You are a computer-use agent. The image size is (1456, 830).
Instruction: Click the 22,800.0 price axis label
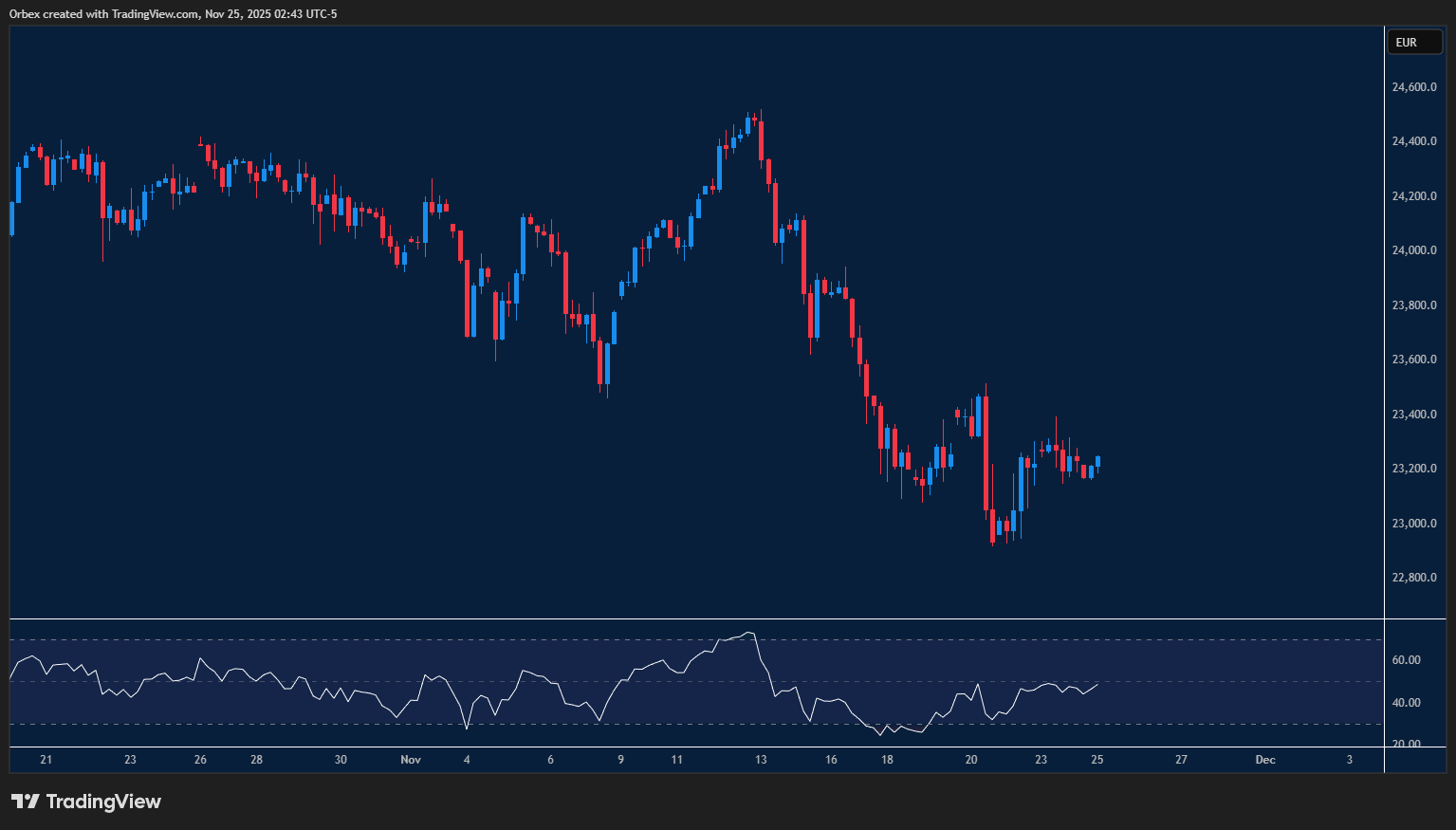pyautogui.click(x=1413, y=578)
